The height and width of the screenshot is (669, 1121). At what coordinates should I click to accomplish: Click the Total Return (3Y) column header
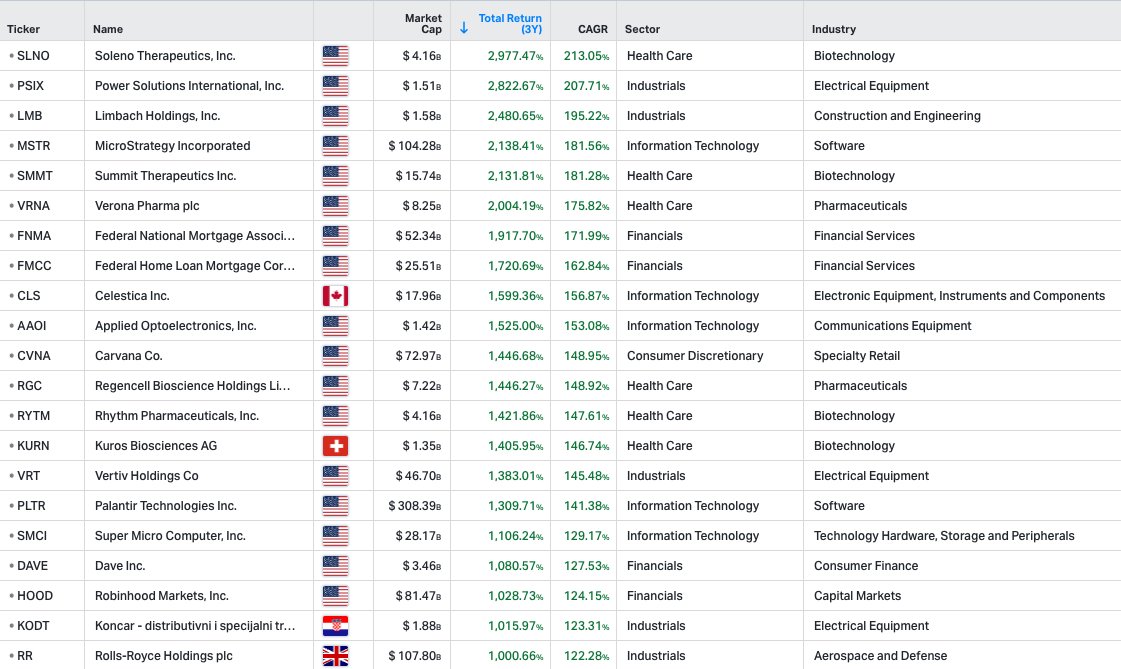(510, 24)
